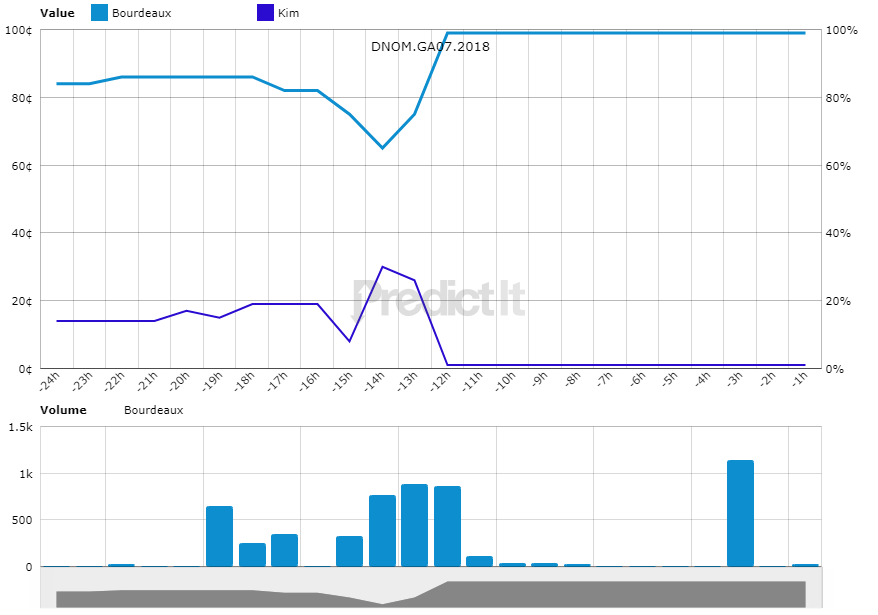The image size is (878, 615).
Task: Click the Value chart heading
Action: point(57,13)
